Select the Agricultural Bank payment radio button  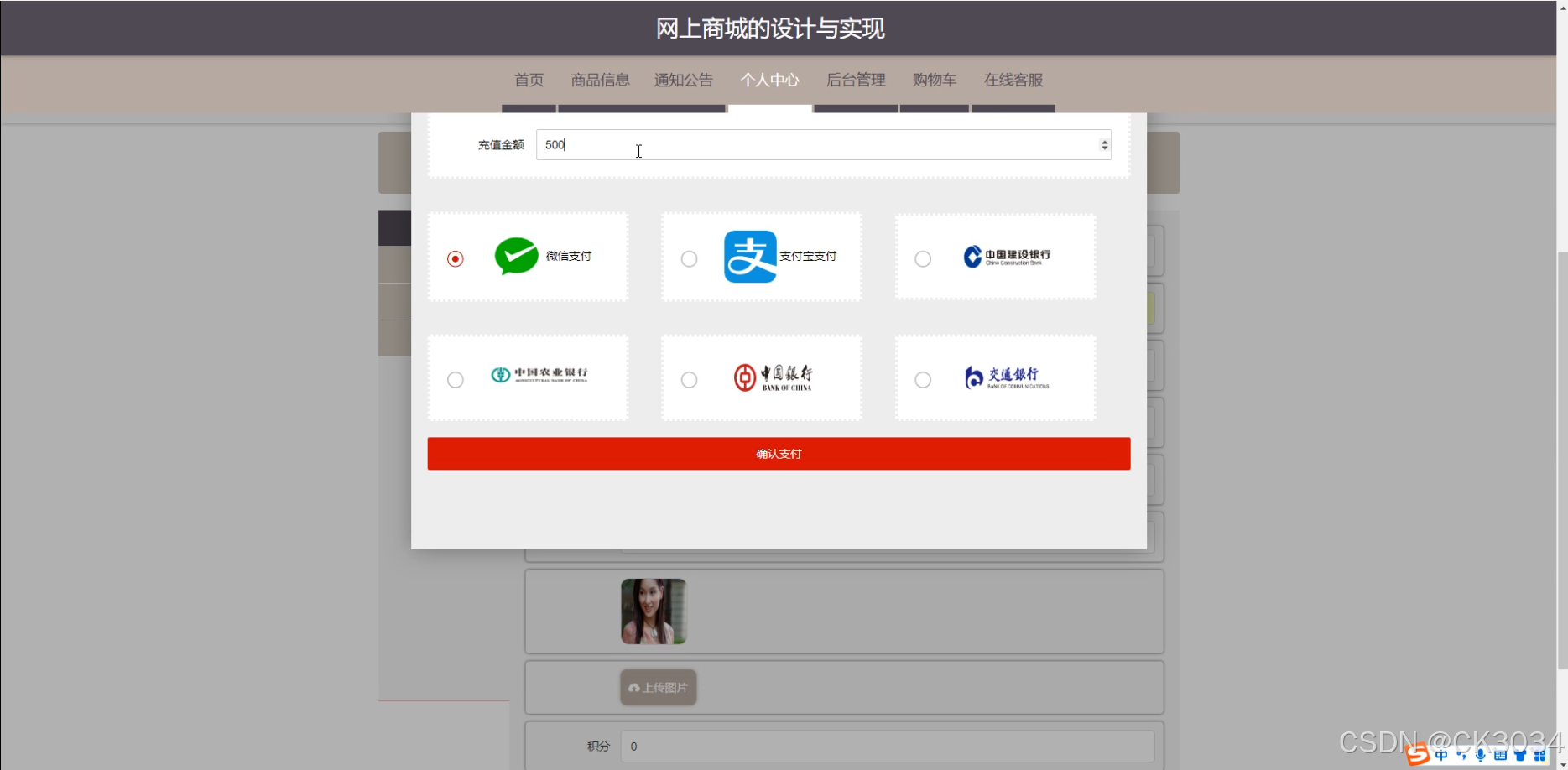(455, 380)
